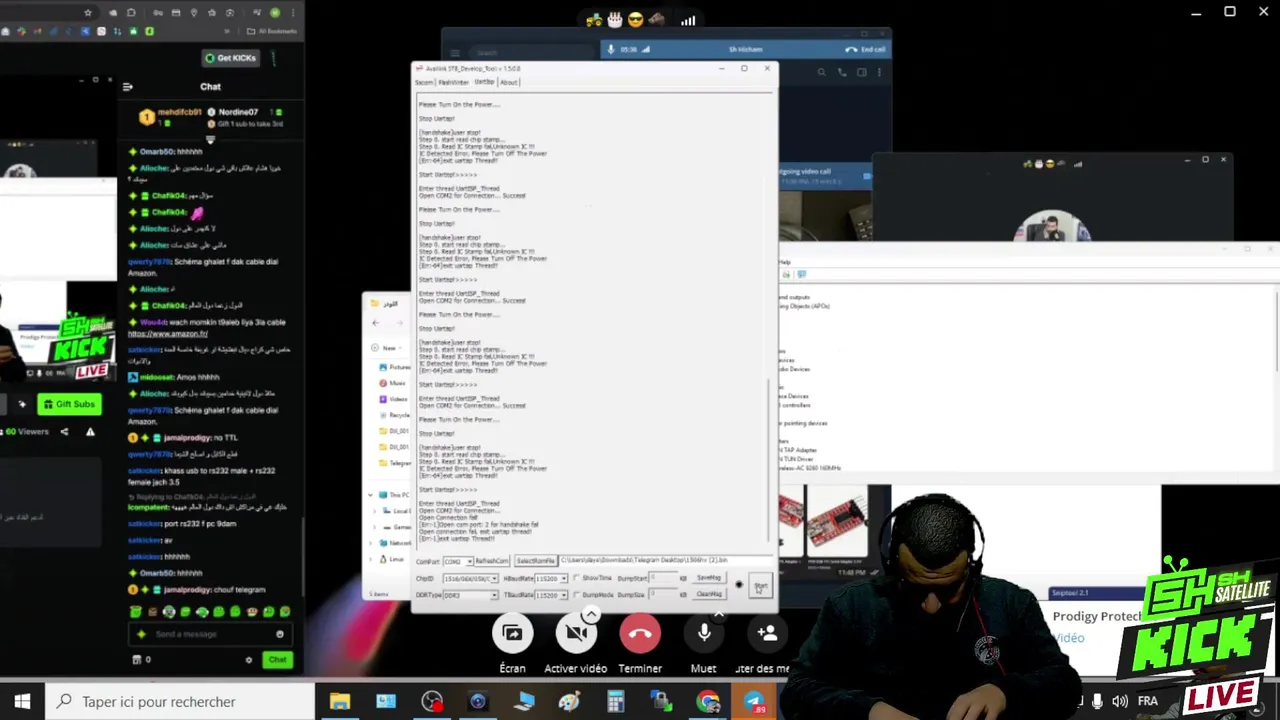Select Pictures in File Explorer sidebar
The image size is (1280, 720).
[x=395, y=367]
